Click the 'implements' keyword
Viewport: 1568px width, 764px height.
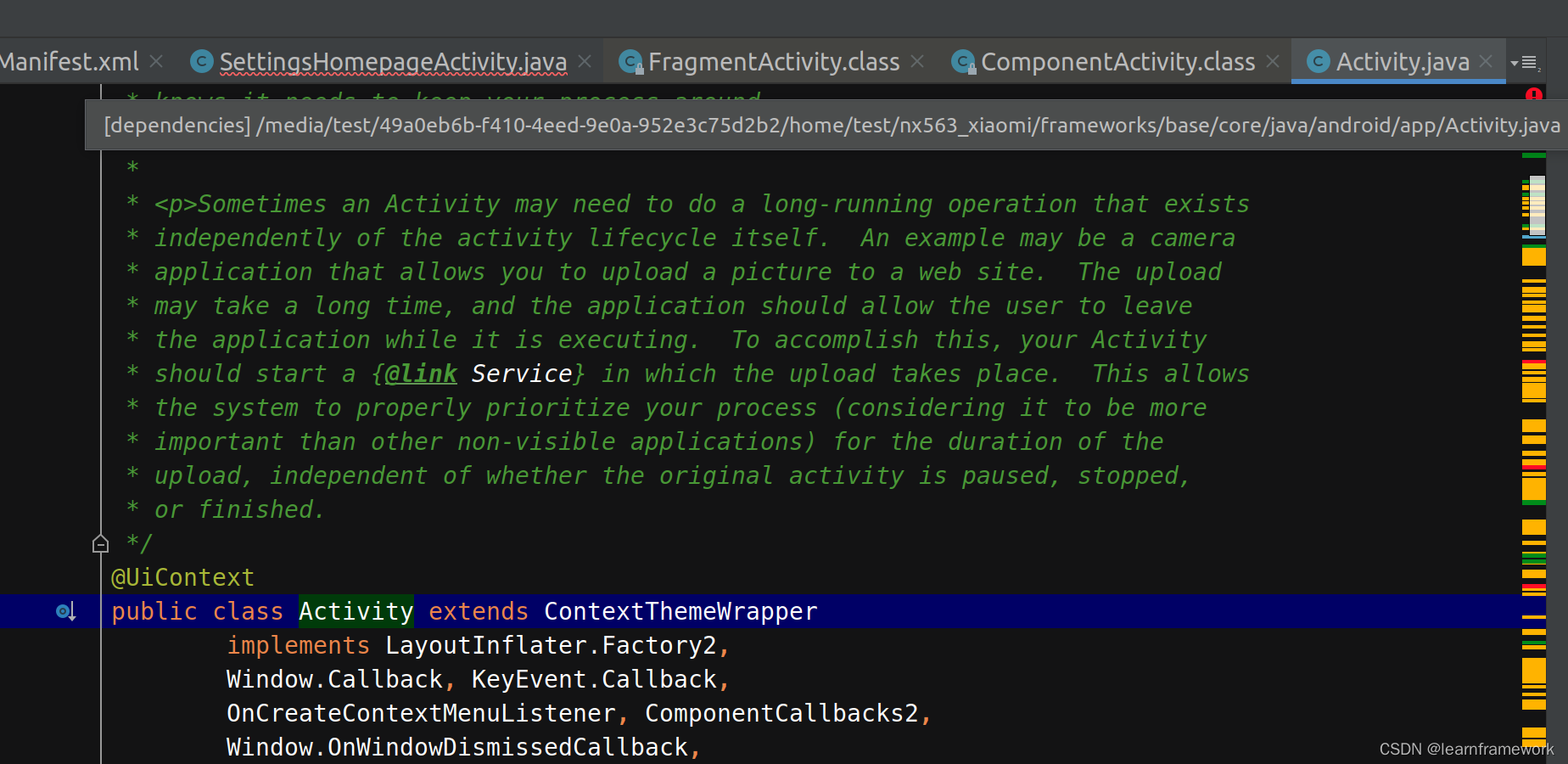pos(298,645)
